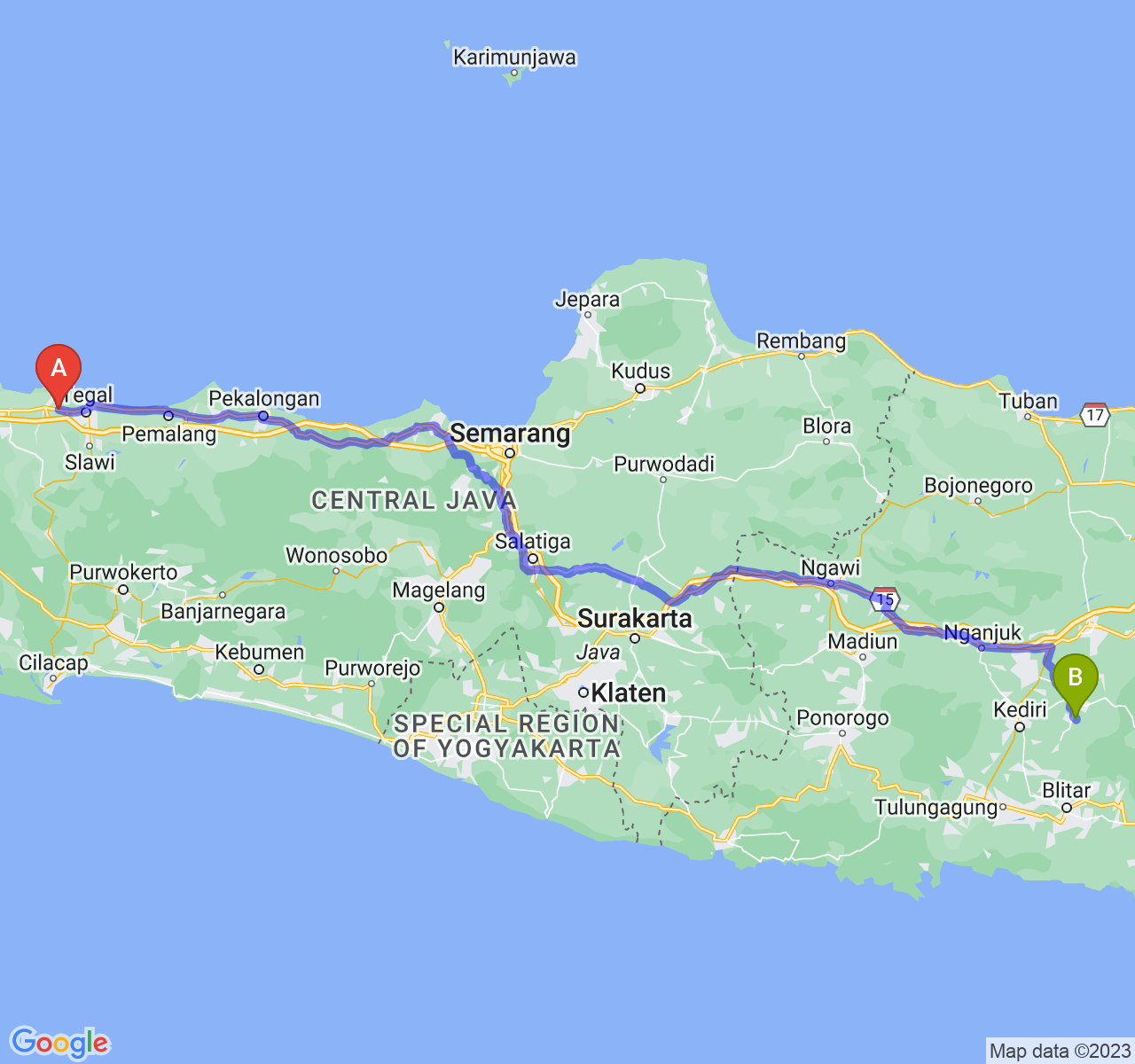Viewport: 1135px width, 1064px height.
Task: Click the Map data ©2023 attribution
Action: coord(1060,1051)
